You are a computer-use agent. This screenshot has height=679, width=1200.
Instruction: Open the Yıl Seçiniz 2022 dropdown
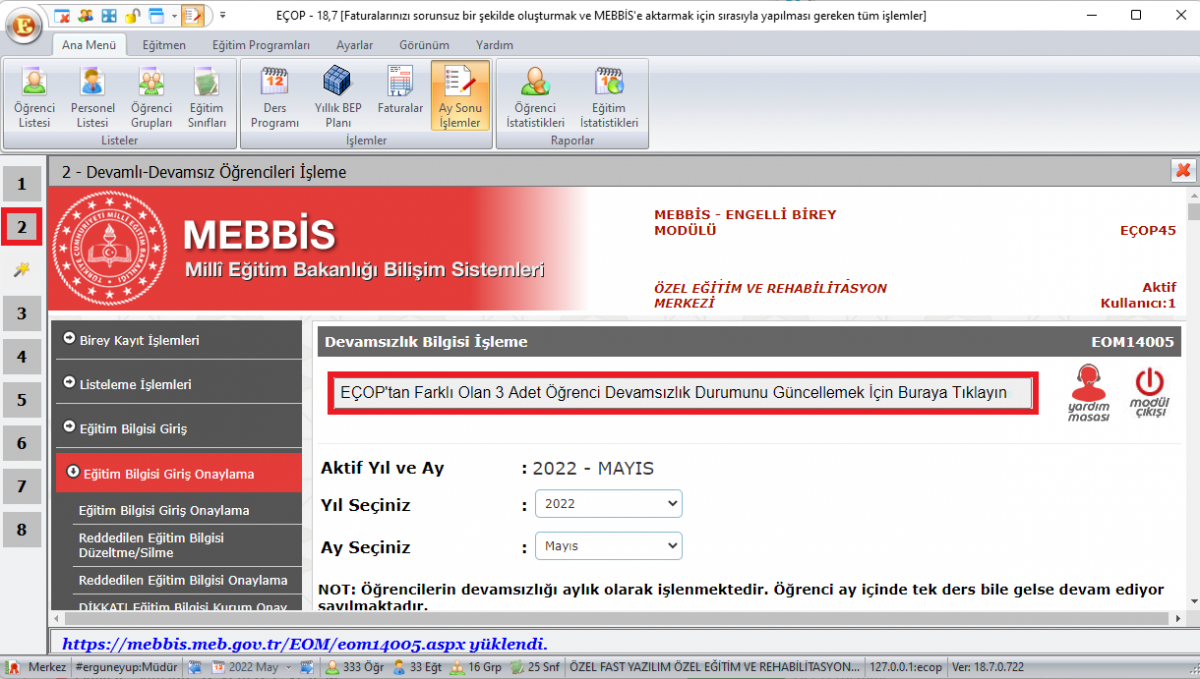(609, 504)
